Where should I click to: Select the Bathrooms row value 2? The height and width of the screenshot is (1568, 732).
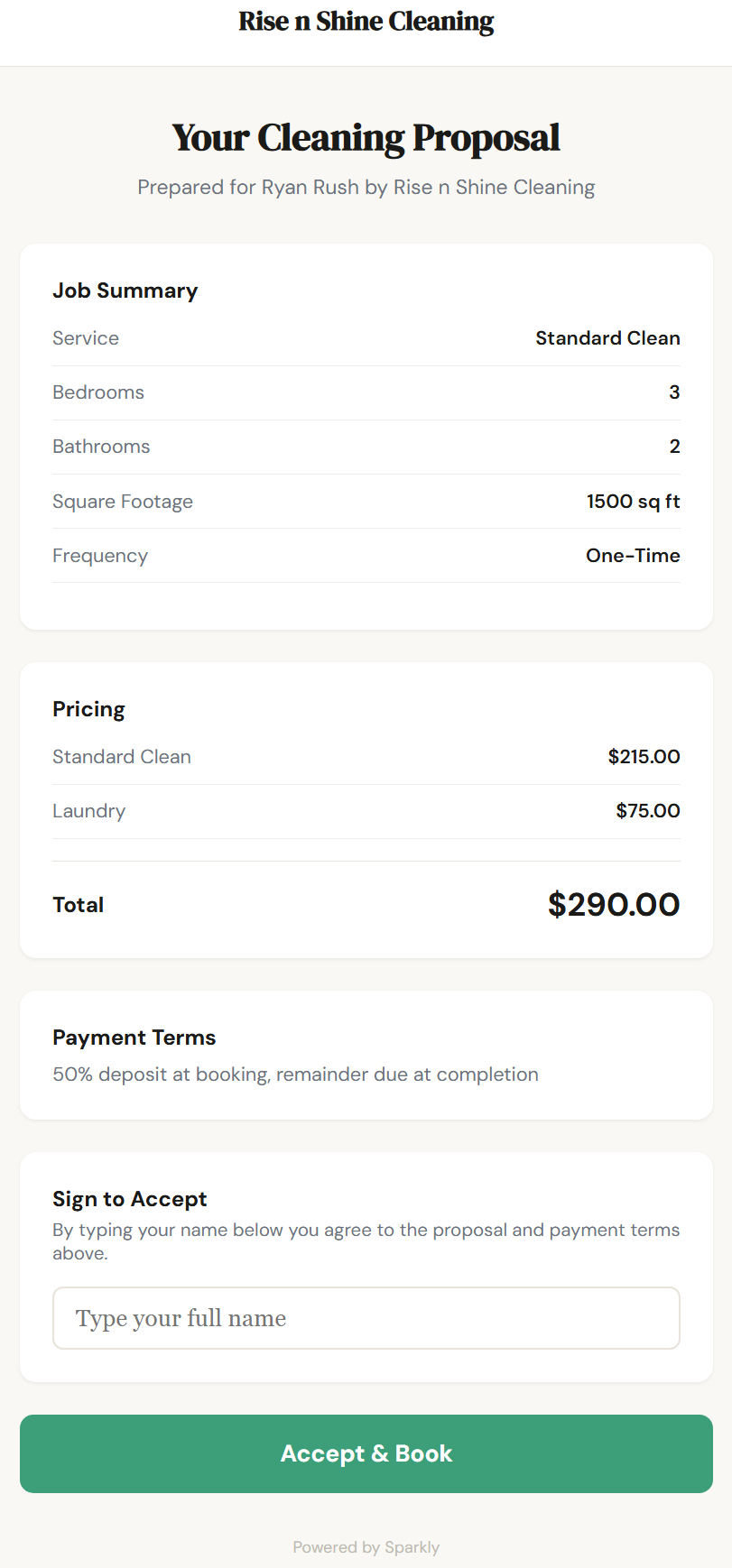coord(674,447)
